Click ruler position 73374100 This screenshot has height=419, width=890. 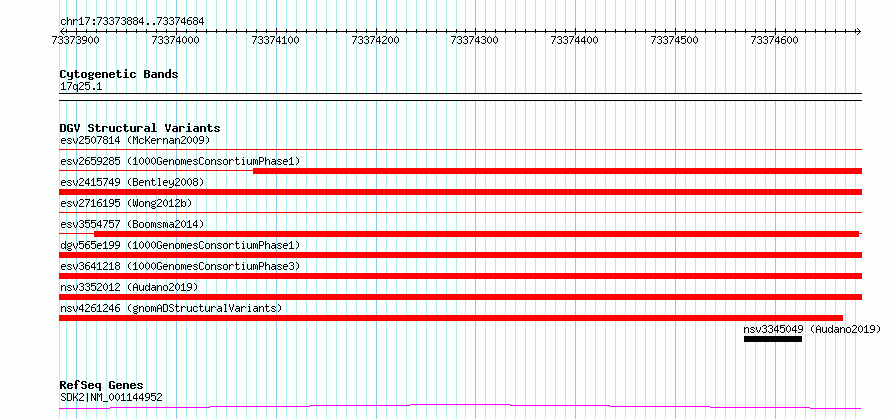pyautogui.click(x=276, y=40)
